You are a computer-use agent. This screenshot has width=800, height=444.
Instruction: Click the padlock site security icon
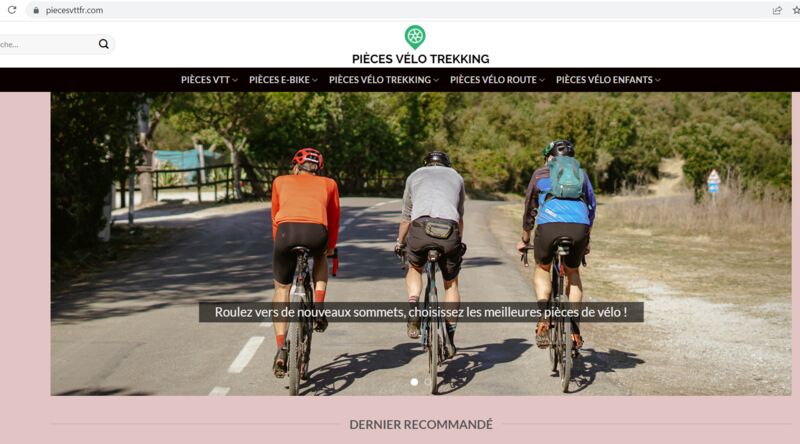(36, 10)
